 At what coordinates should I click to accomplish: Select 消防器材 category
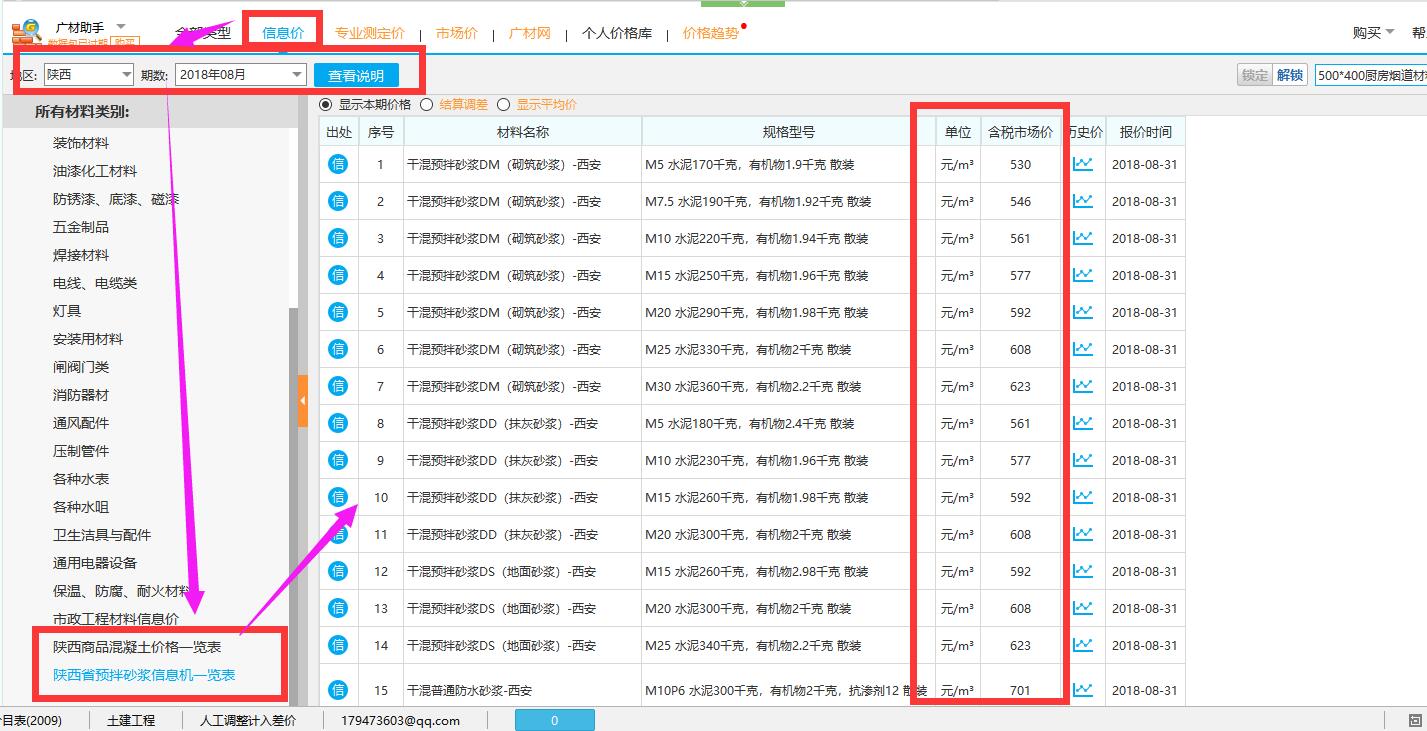coord(81,395)
